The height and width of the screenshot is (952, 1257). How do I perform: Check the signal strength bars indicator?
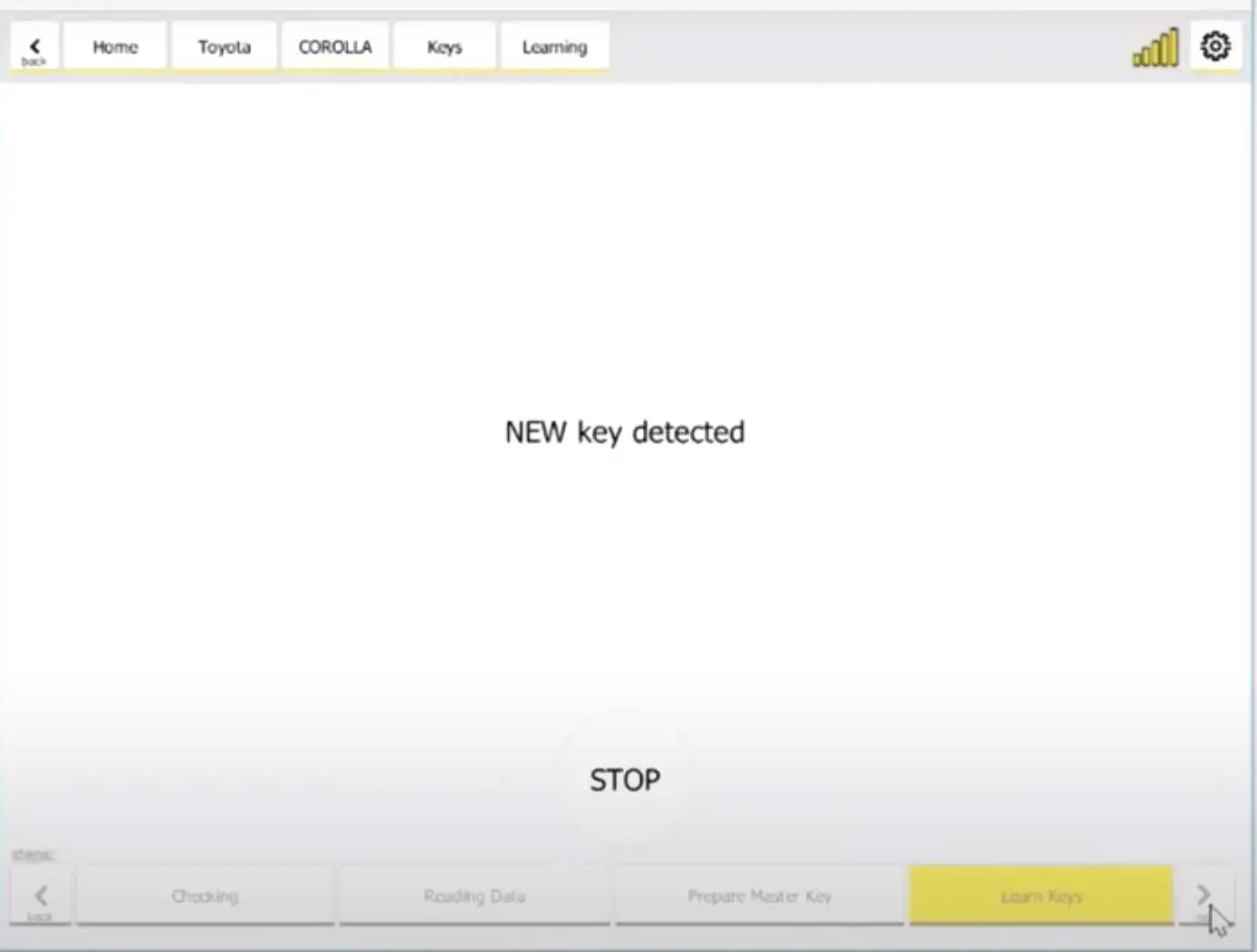pos(1156,47)
